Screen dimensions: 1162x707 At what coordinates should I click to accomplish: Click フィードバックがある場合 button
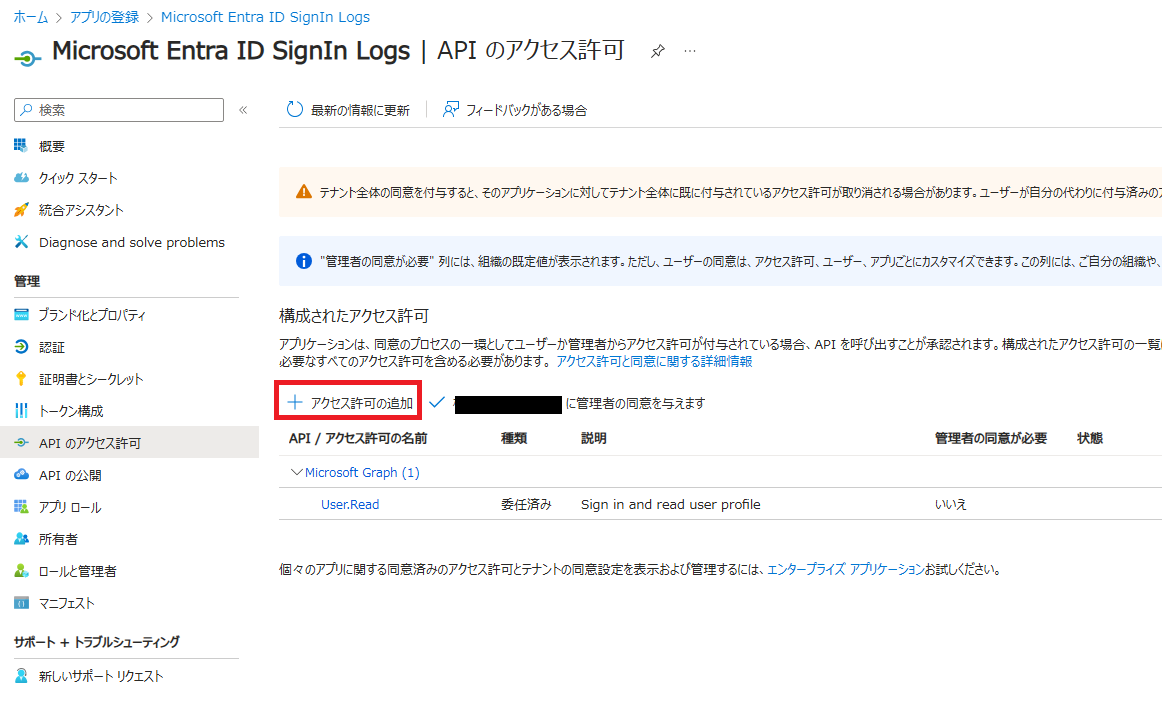(x=515, y=110)
